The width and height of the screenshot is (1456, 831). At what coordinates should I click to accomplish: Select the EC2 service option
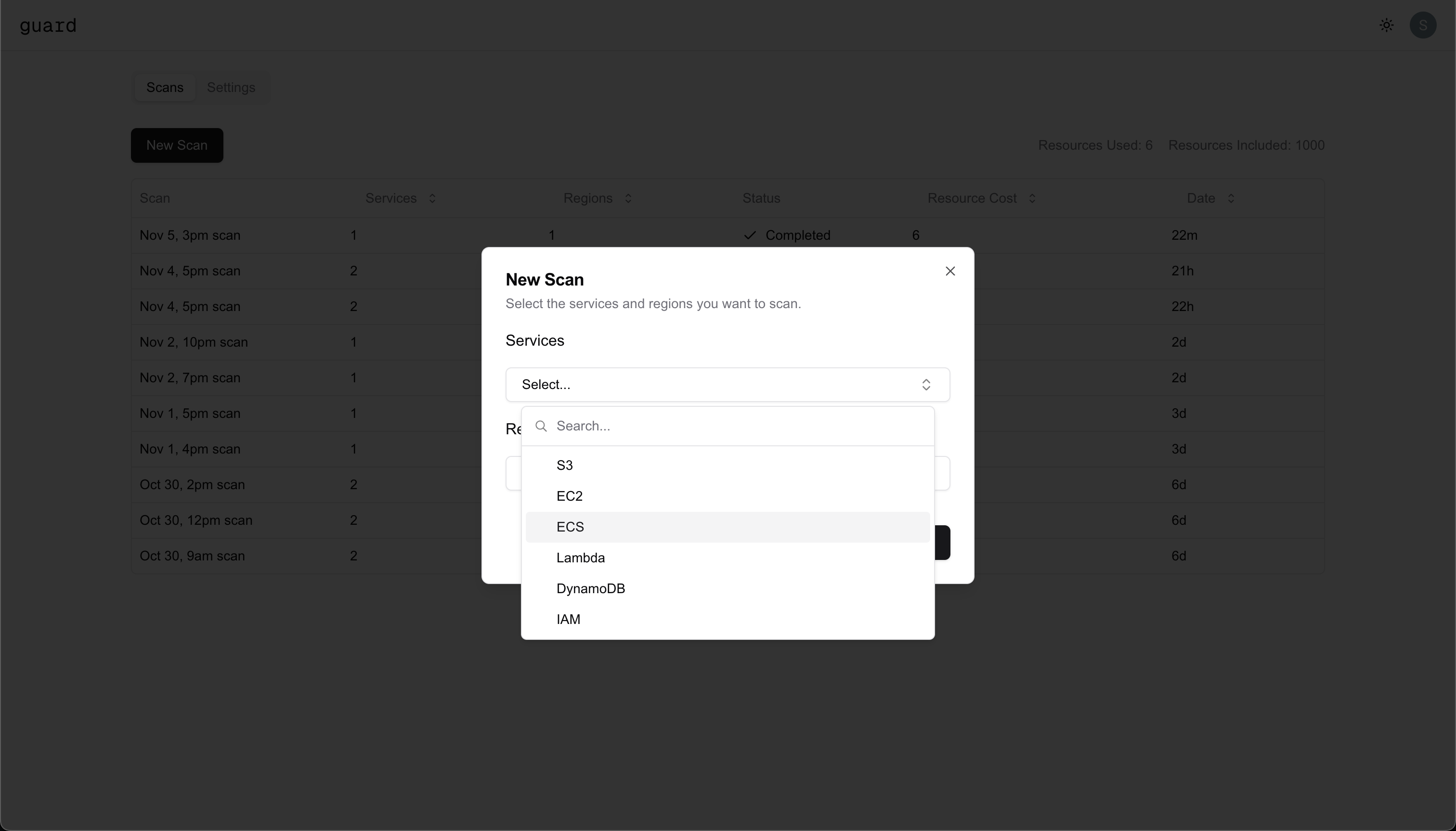coord(569,496)
